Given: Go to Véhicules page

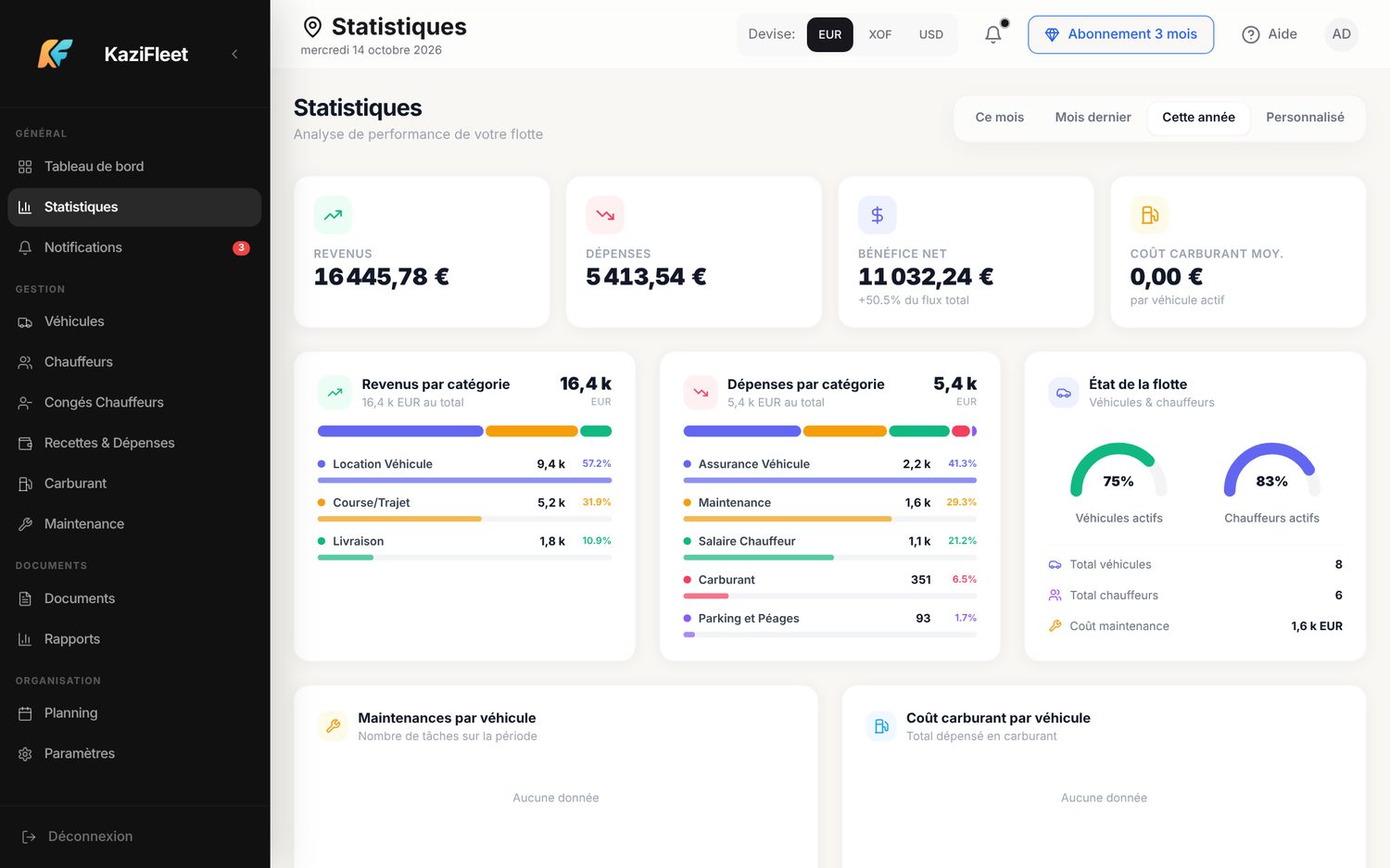Looking at the screenshot, I should pos(134,321).
